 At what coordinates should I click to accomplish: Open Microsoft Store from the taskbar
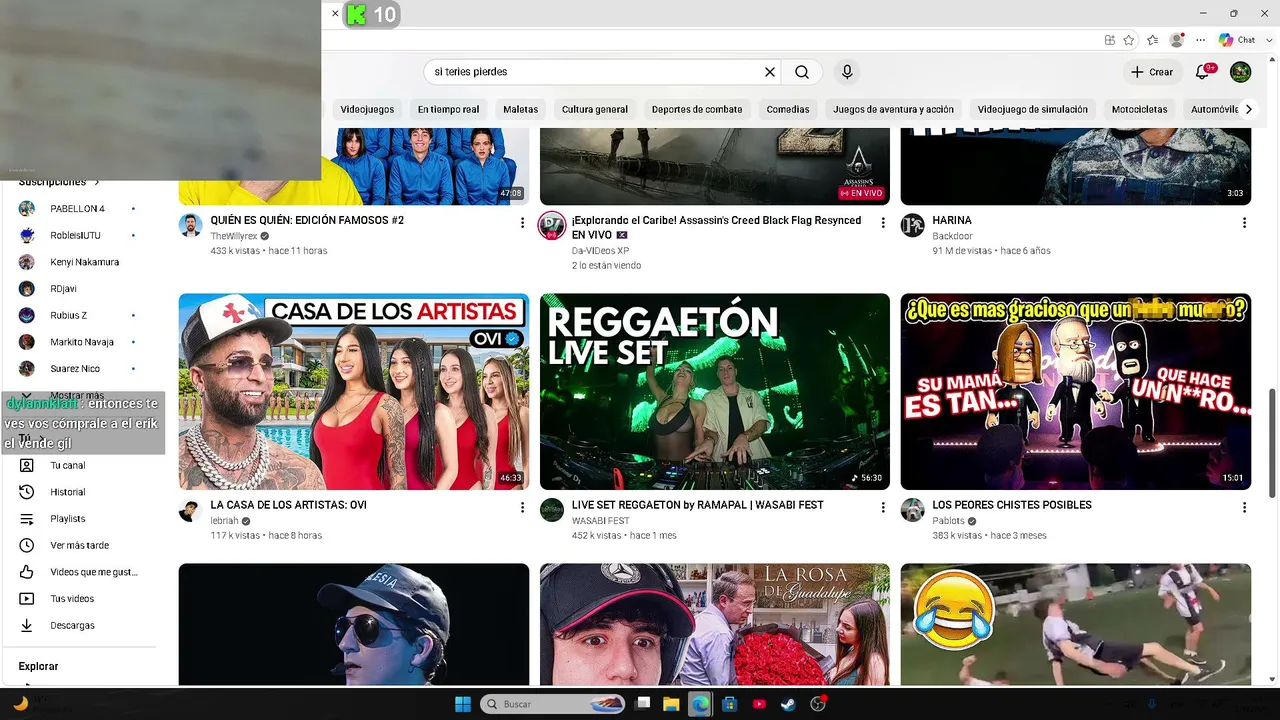pos(730,704)
